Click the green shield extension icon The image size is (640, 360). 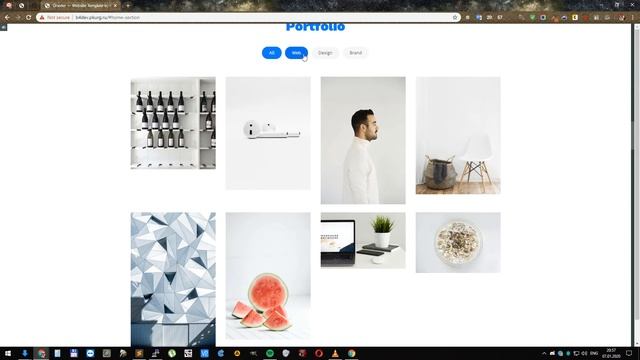point(532,18)
